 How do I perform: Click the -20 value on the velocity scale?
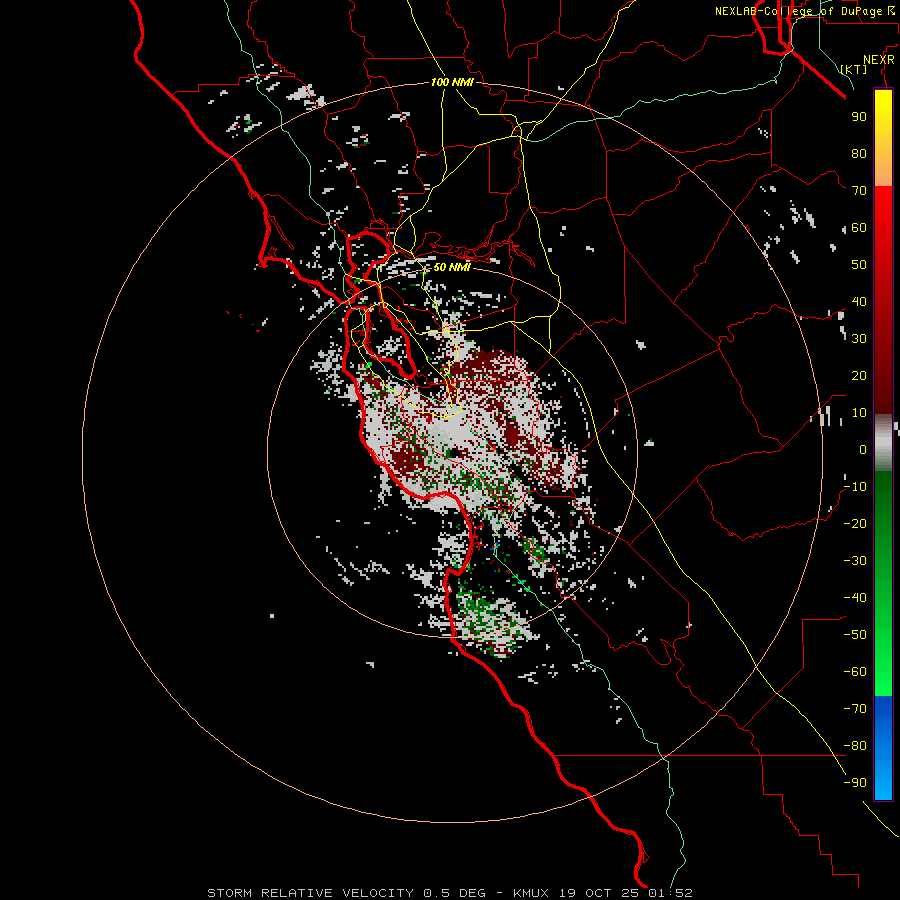coord(855,524)
